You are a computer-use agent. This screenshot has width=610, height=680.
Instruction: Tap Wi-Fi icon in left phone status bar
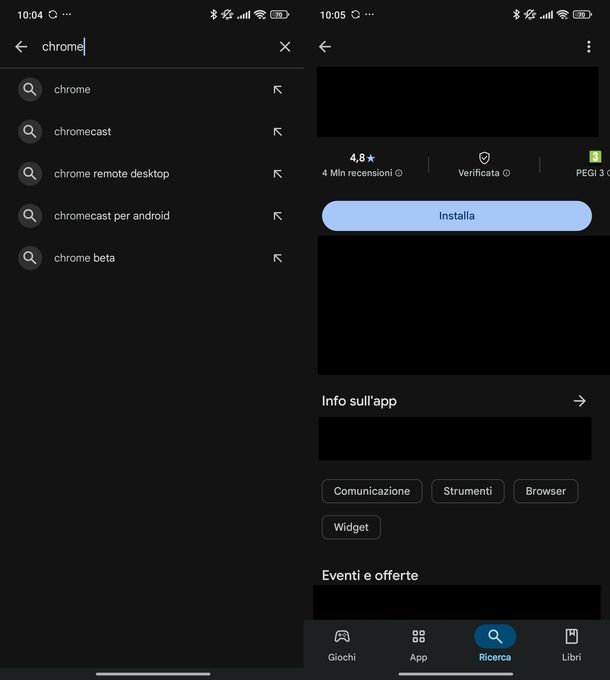(x=260, y=15)
